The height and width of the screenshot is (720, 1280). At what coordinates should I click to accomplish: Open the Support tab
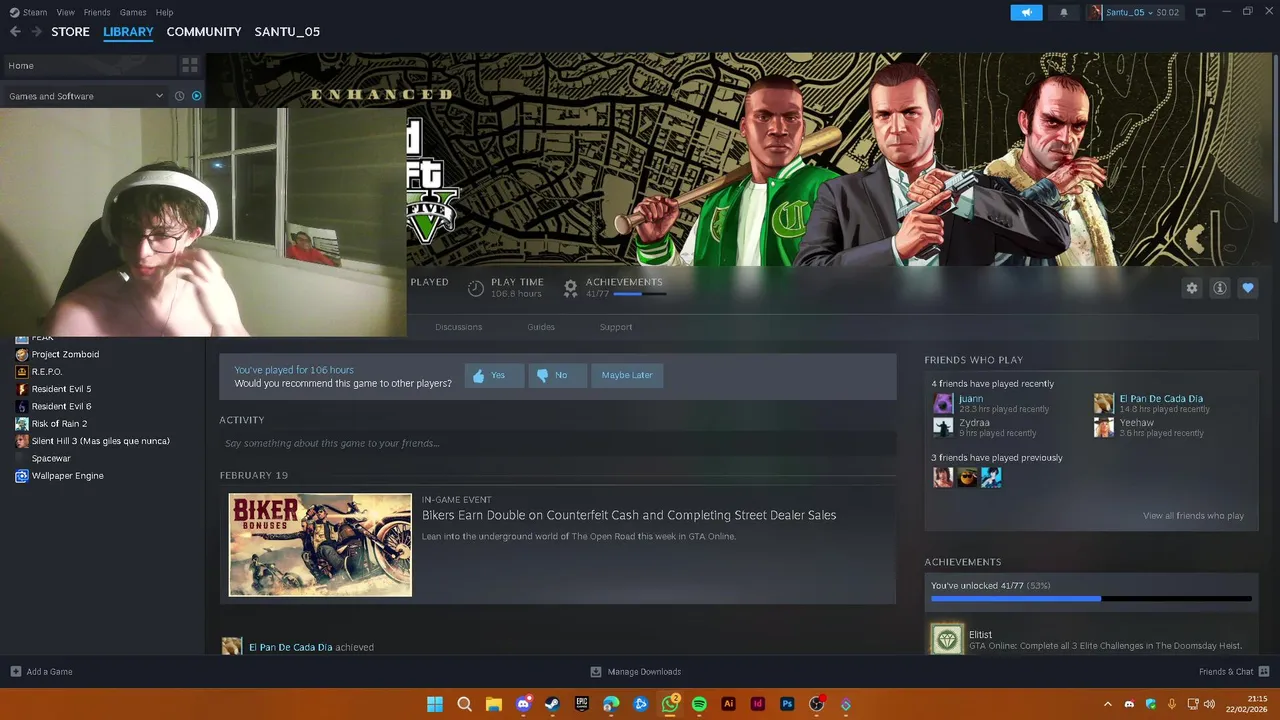[616, 327]
